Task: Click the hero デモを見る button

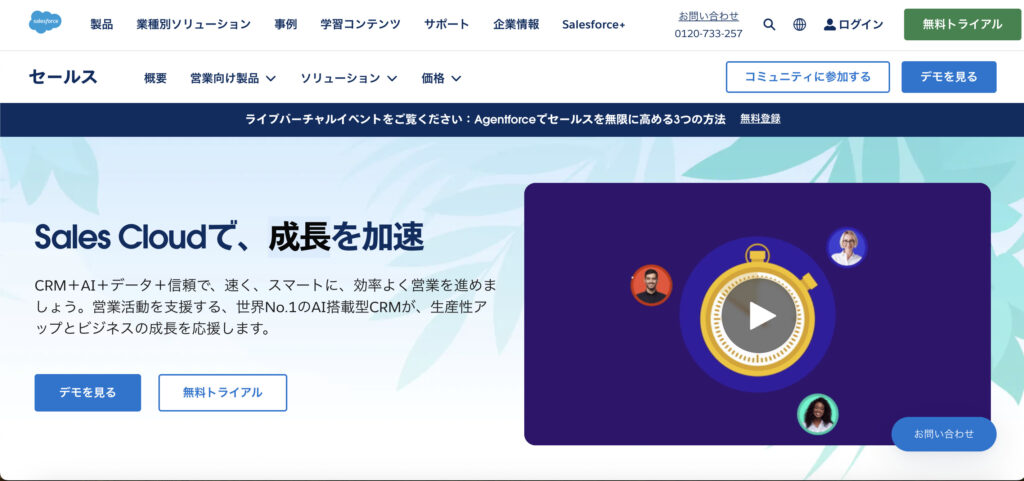Action: [x=88, y=392]
